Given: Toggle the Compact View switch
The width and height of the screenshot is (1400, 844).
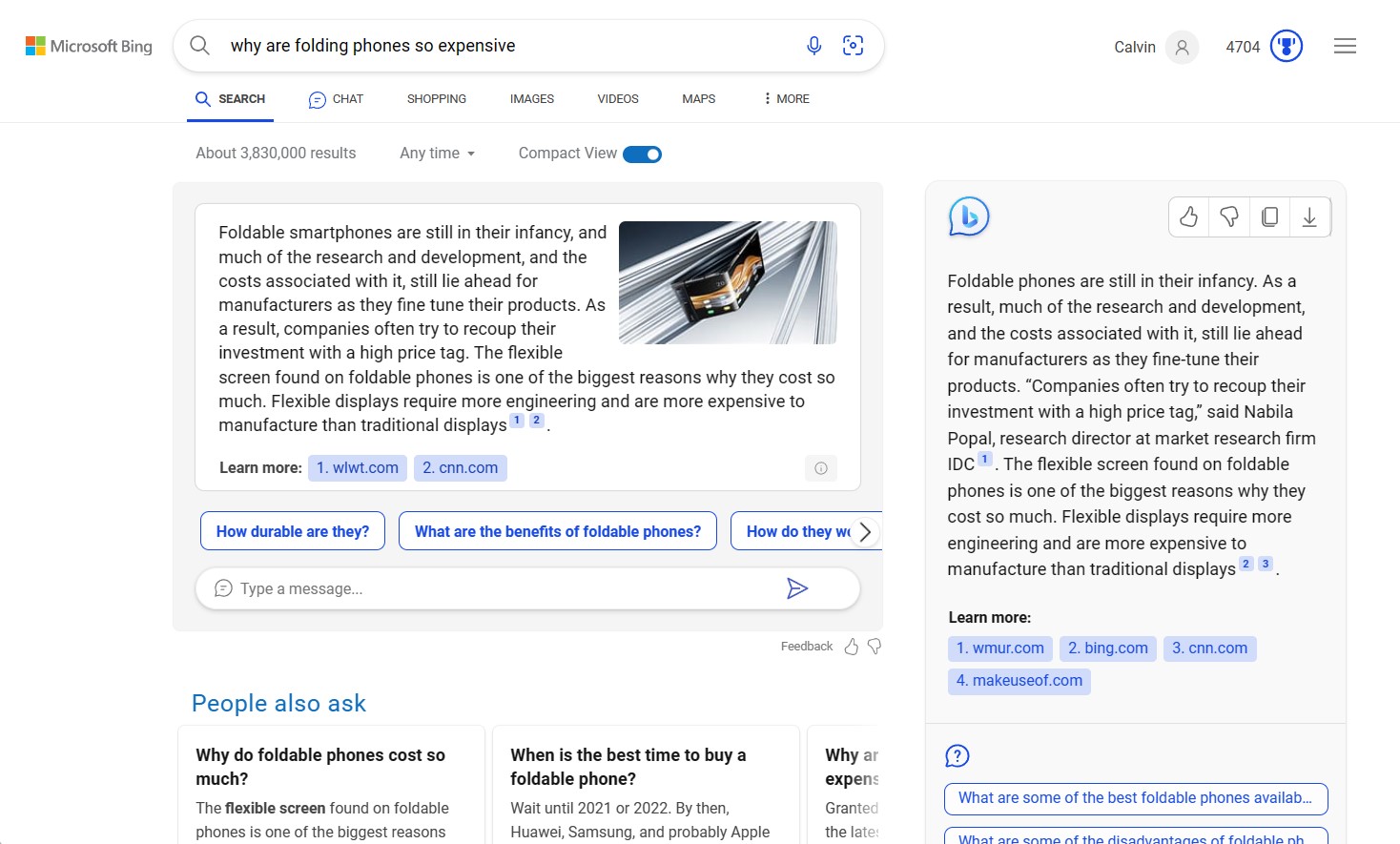Looking at the screenshot, I should [642, 154].
